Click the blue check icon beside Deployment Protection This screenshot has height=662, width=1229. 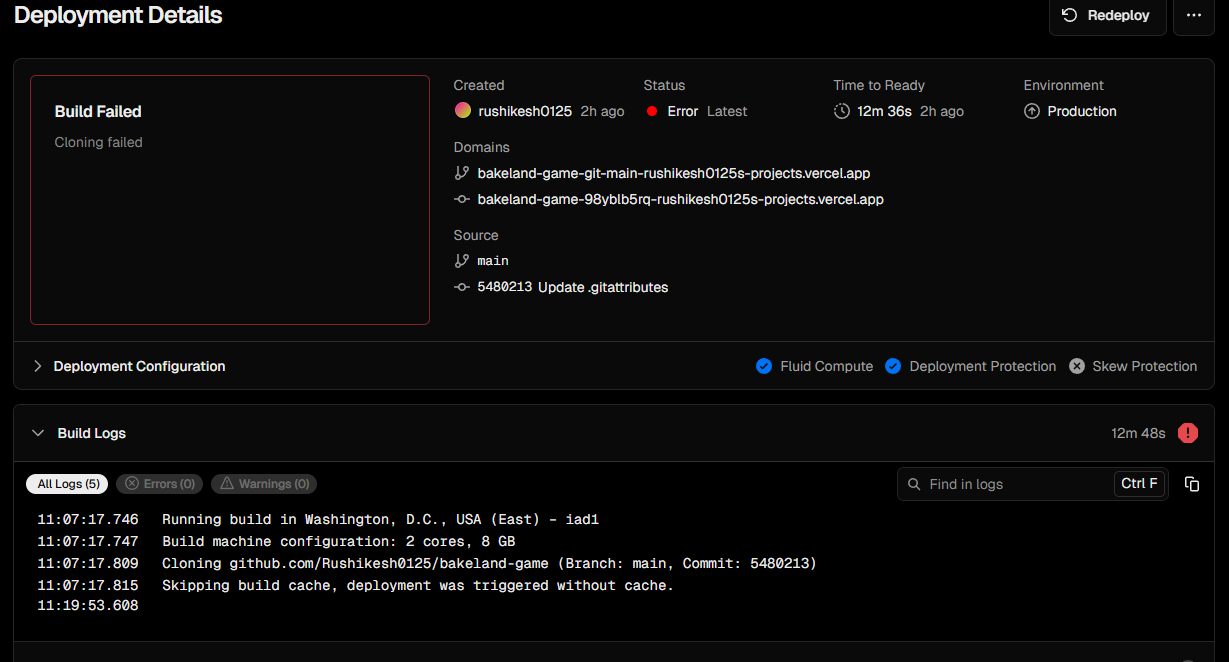[893, 366]
